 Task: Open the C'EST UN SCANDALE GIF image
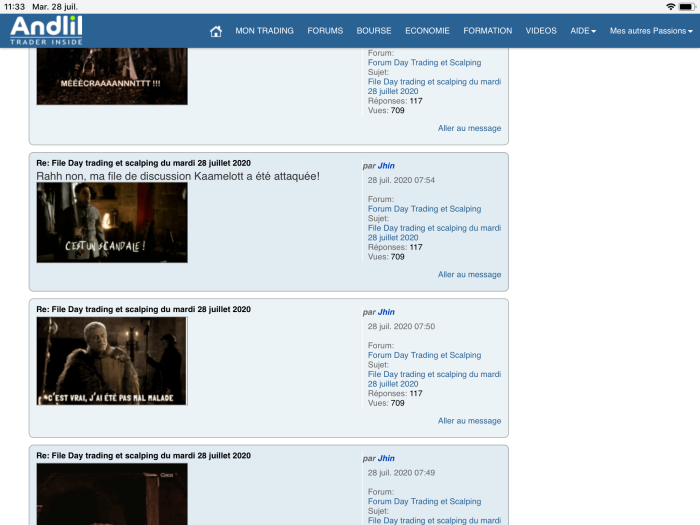coord(112,222)
